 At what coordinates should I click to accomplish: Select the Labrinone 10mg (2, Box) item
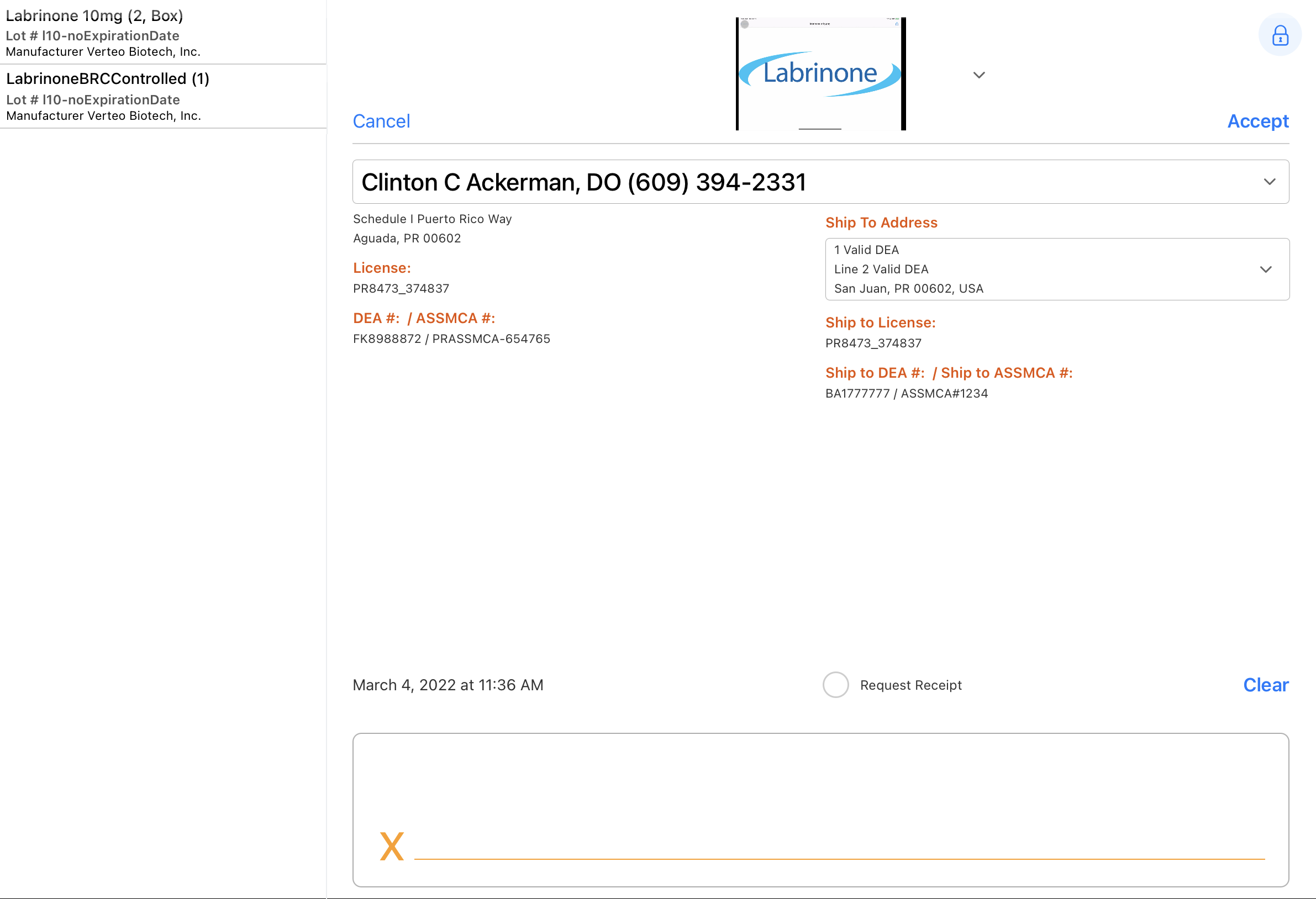pyautogui.click(x=94, y=16)
